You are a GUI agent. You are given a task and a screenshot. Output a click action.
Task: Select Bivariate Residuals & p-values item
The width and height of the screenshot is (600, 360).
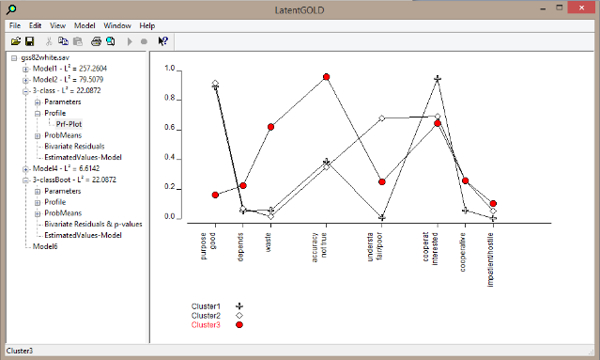(x=93, y=224)
